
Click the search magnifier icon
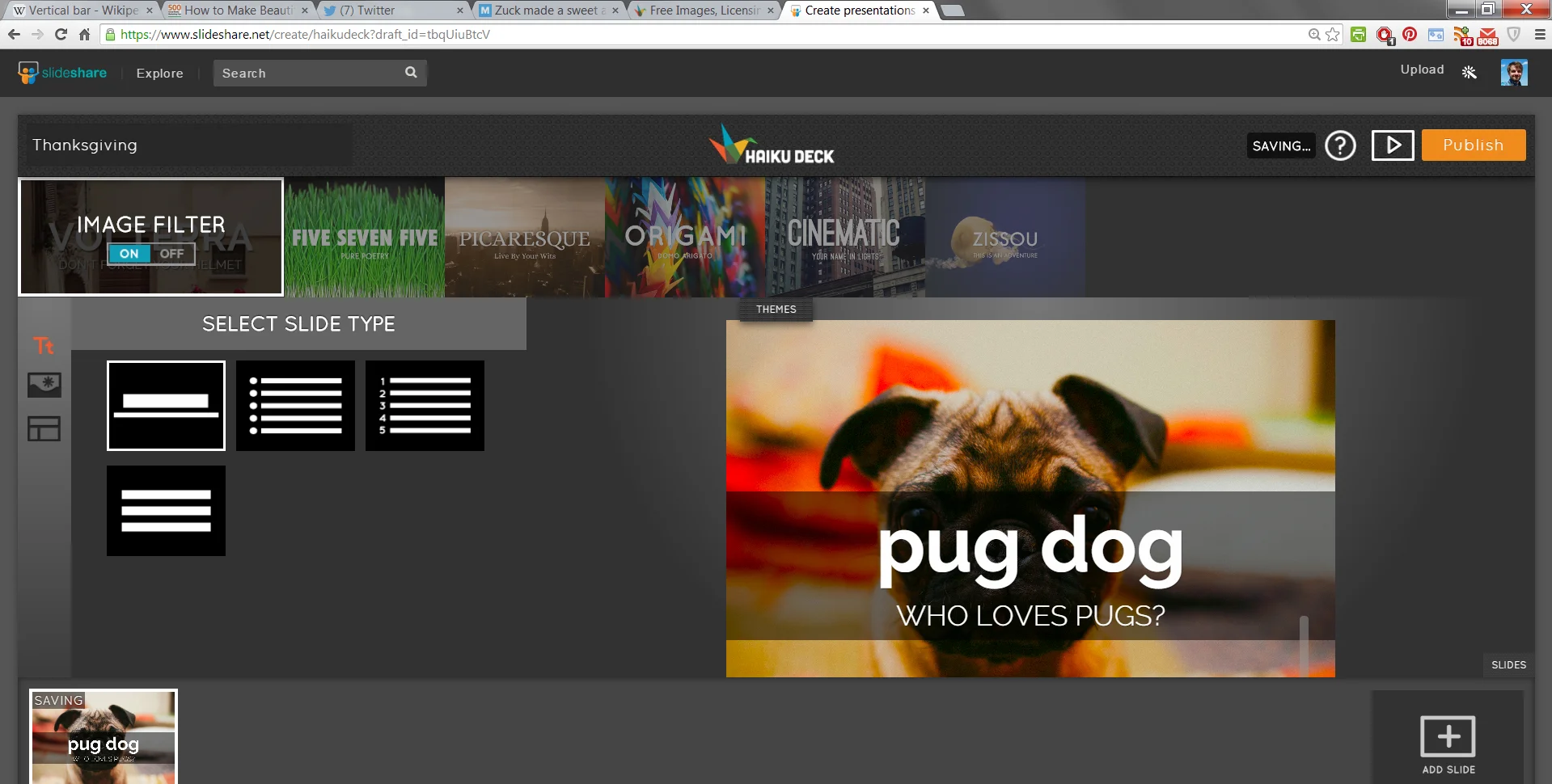pyautogui.click(x=411, y=73)
